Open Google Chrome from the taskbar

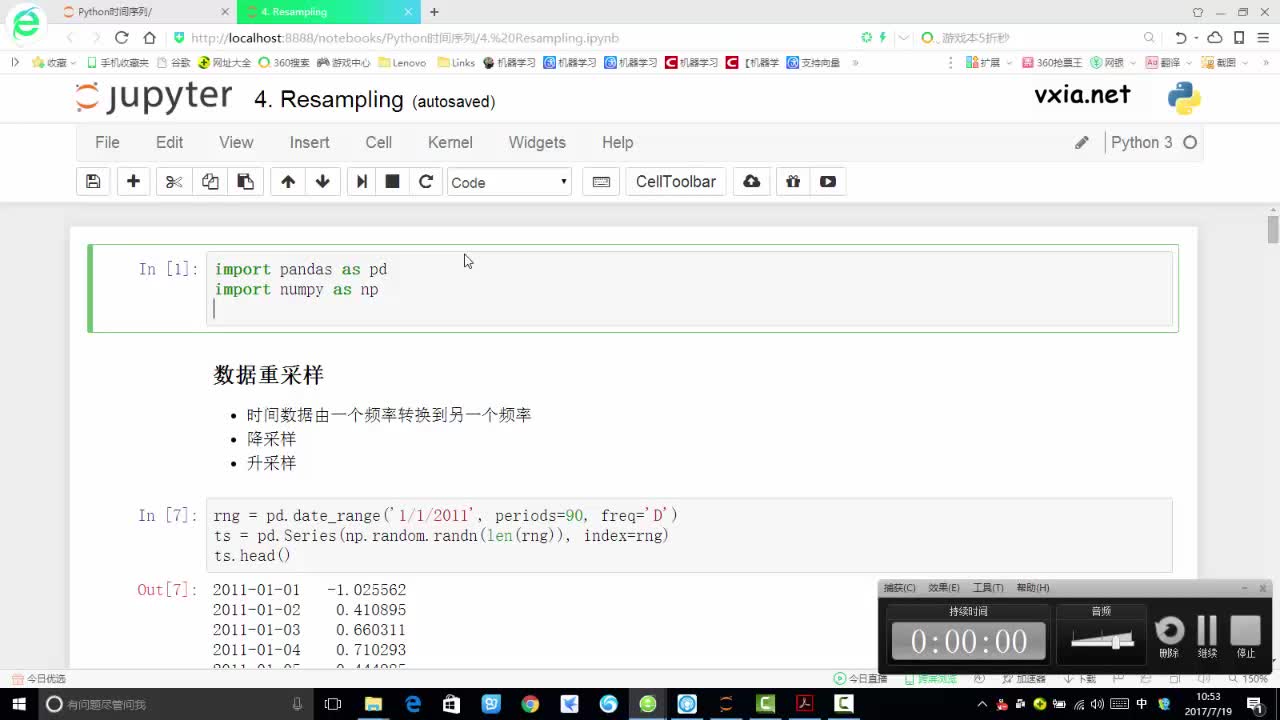point(530,704)
